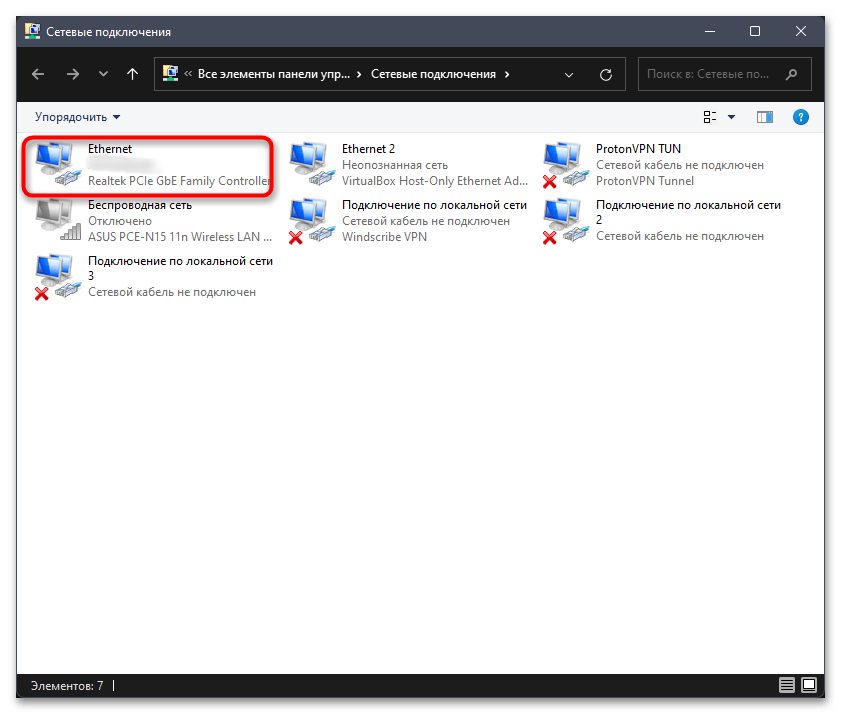Open address bar history dropdown
Screen dimensions: 841x714
pos(569,75)
